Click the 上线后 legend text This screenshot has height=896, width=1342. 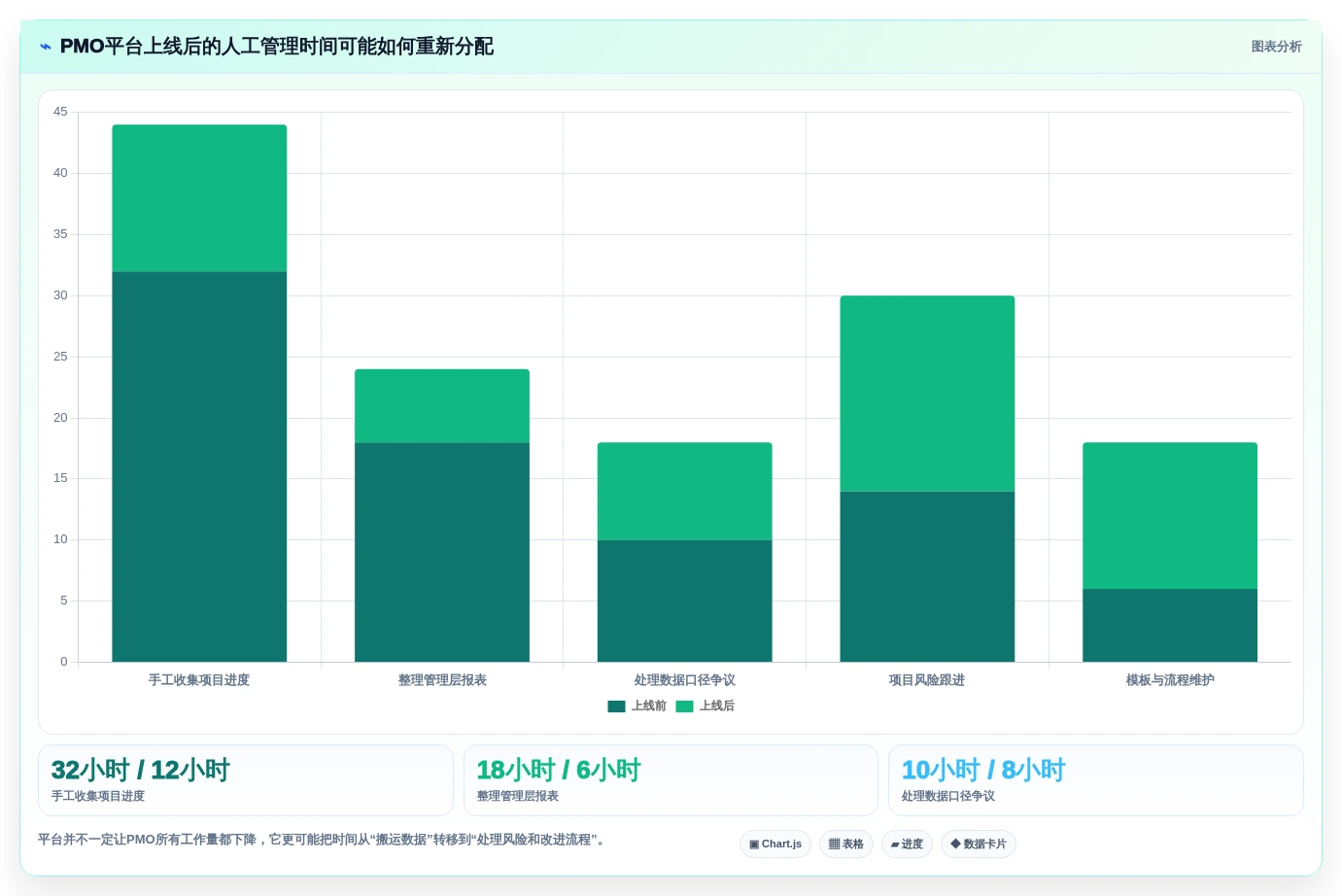716,706
